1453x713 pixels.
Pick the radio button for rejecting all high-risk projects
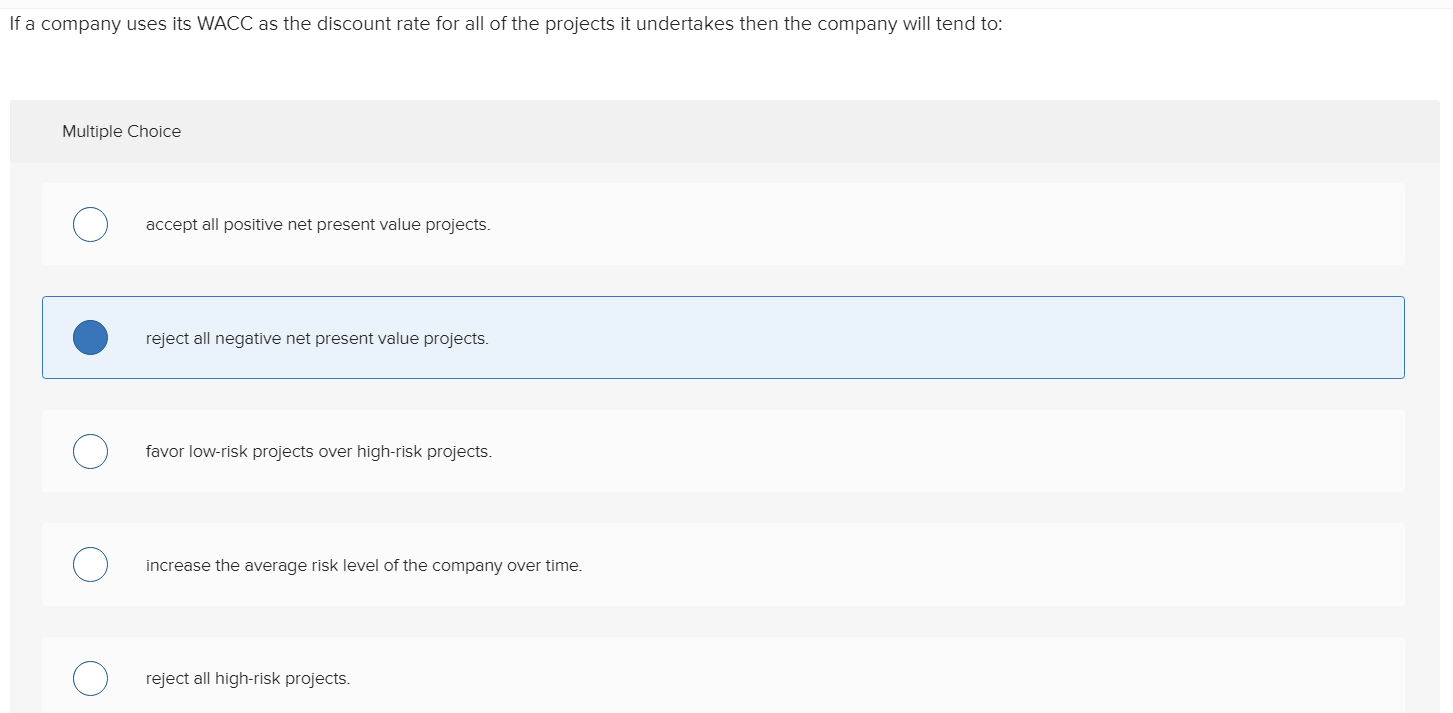click(90, 678)
